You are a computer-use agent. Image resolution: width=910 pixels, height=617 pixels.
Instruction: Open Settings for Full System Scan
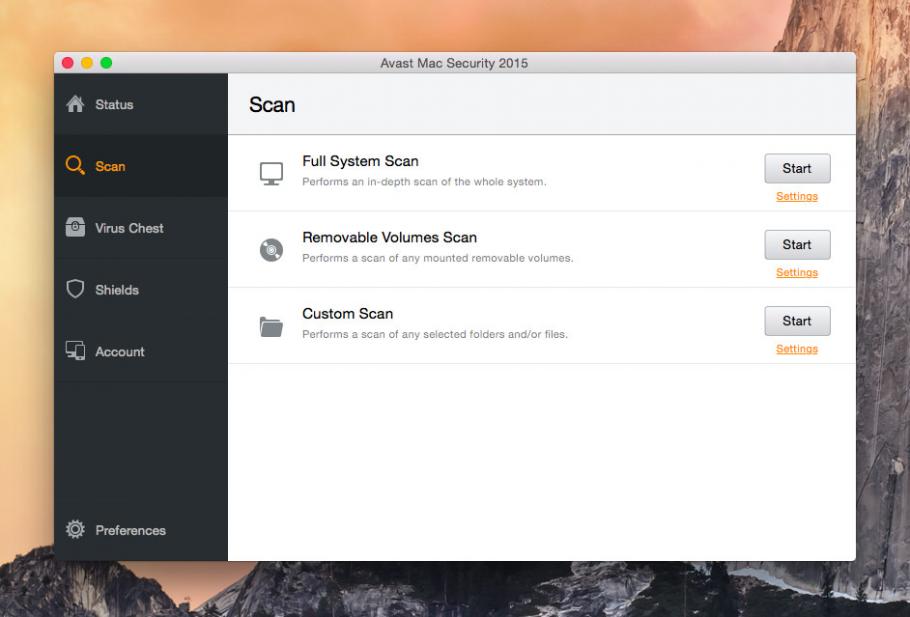(796, 196)
